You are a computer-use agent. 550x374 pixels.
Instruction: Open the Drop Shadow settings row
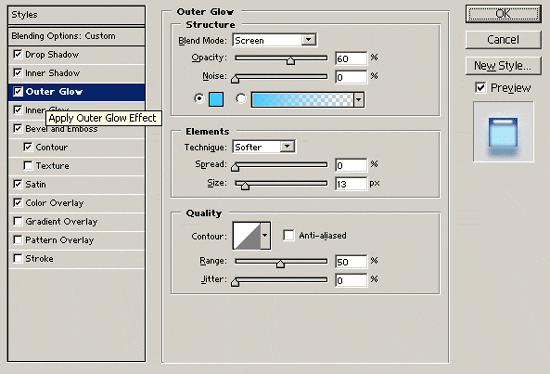tap(76, 55)
